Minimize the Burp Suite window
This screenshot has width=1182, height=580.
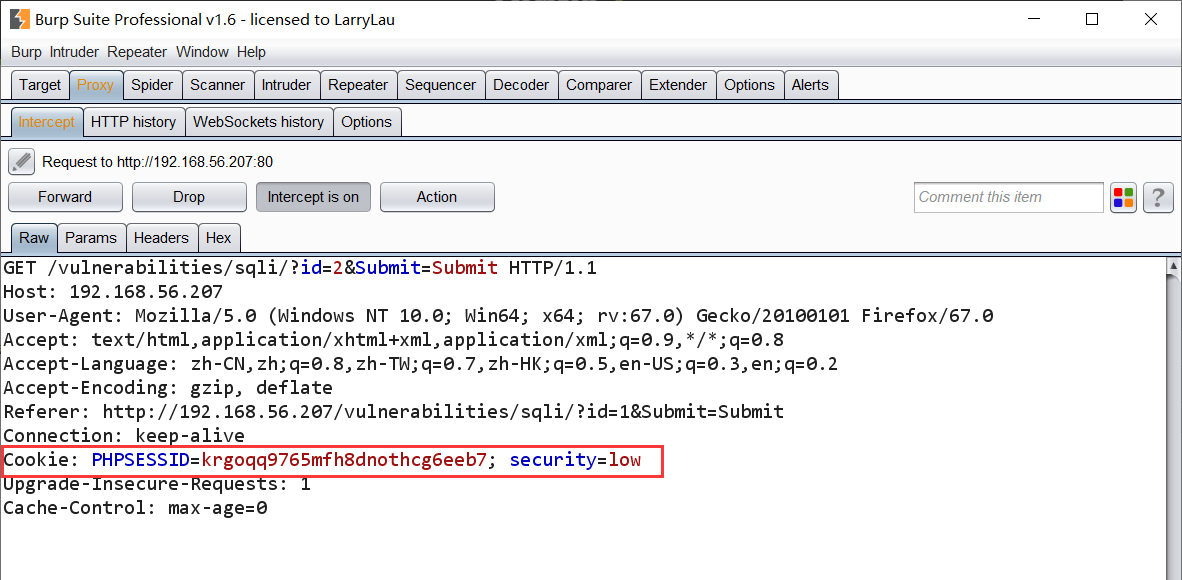coord(1033,20)
